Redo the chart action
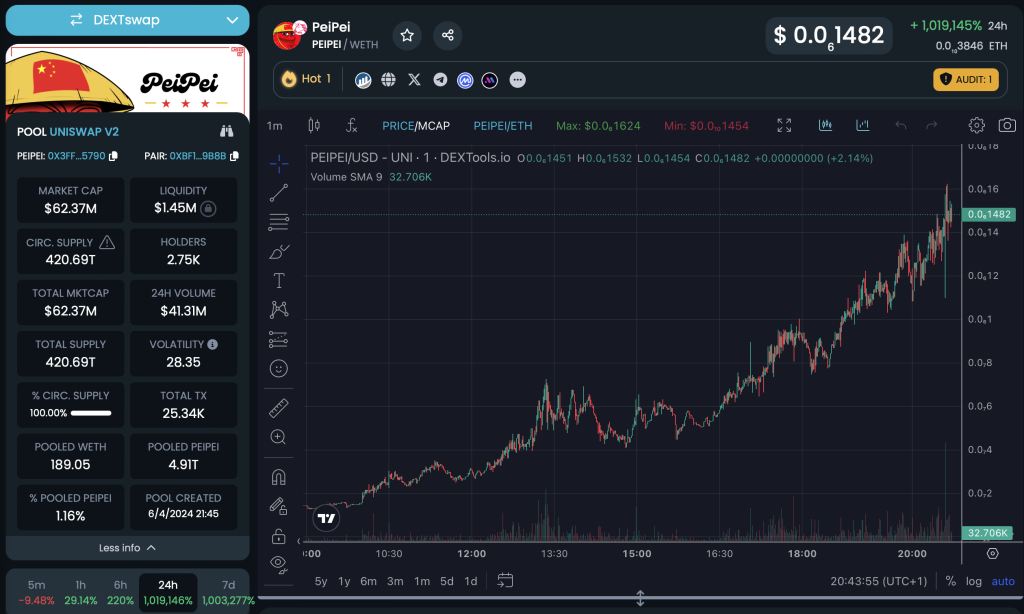The image size is (1024, 614). tap(932, 125)
